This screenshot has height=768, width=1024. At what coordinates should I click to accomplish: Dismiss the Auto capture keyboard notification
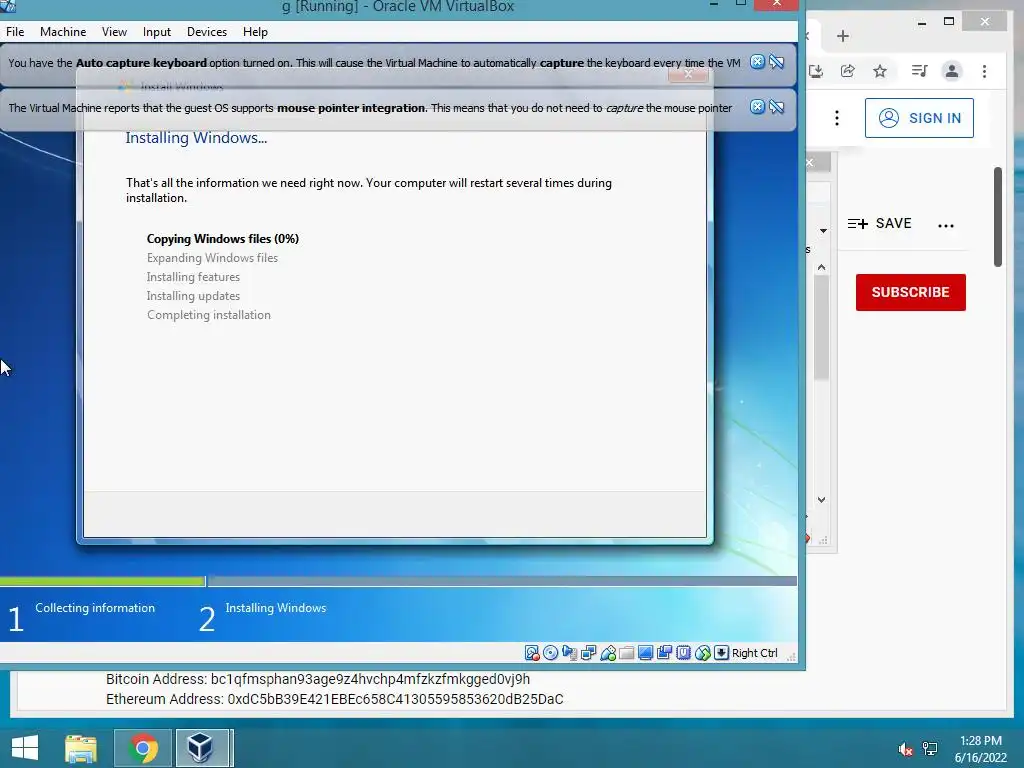click(x=757, y=62)
